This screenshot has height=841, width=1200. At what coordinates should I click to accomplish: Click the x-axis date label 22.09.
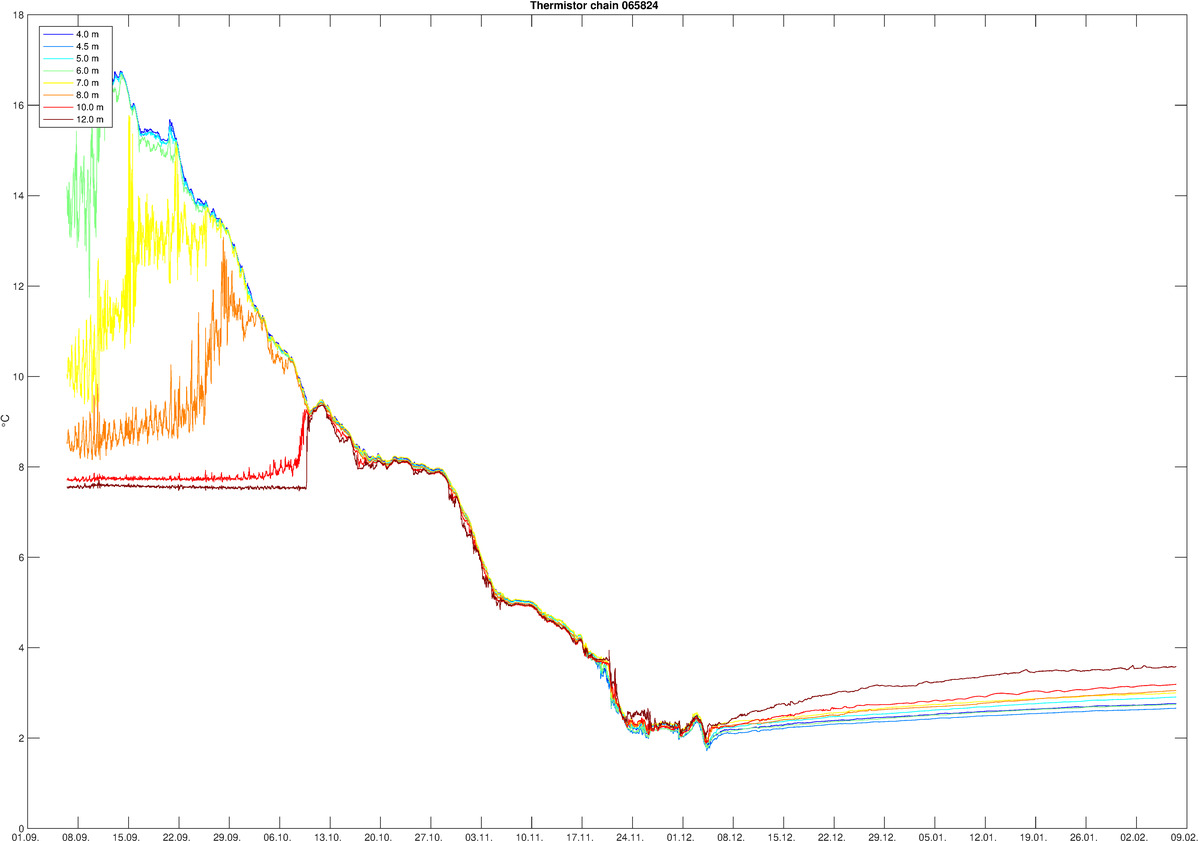[x=176, y=836]
